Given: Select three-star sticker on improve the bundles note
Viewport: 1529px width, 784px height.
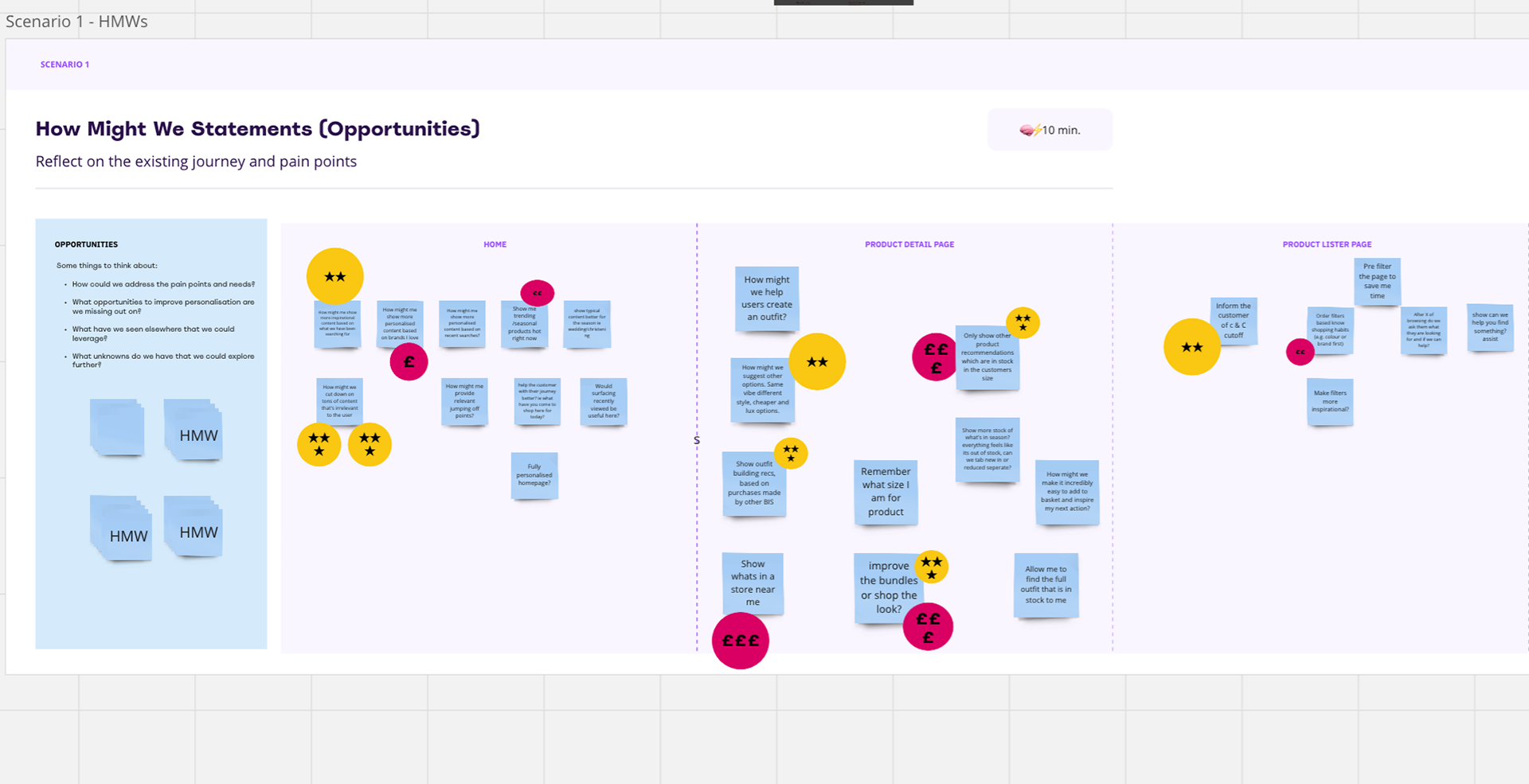Looking at the screenshot, I should pos(931,567).
